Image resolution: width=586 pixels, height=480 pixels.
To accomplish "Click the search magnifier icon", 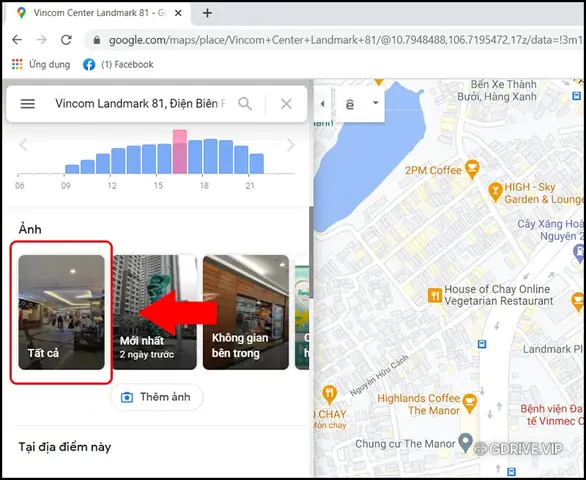I will [245, 104].
